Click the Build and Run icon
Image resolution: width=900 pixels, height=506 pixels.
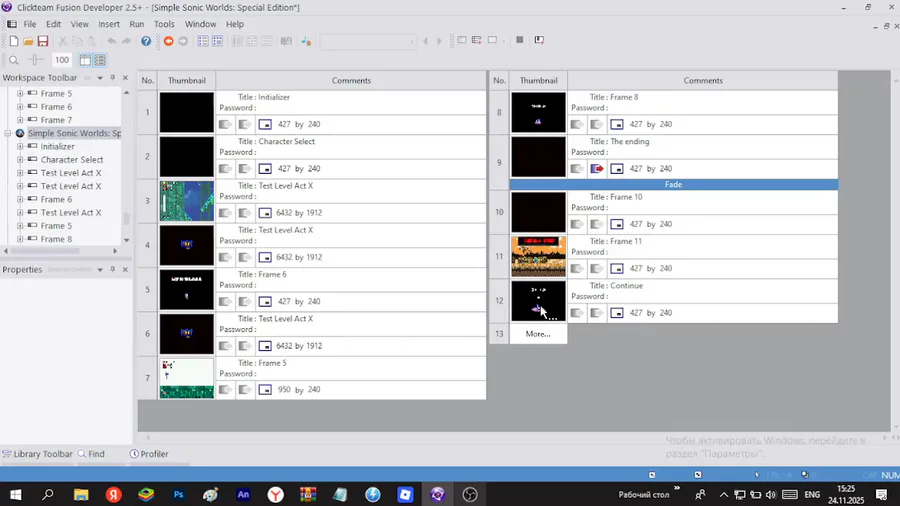click(x=539, y=40)
